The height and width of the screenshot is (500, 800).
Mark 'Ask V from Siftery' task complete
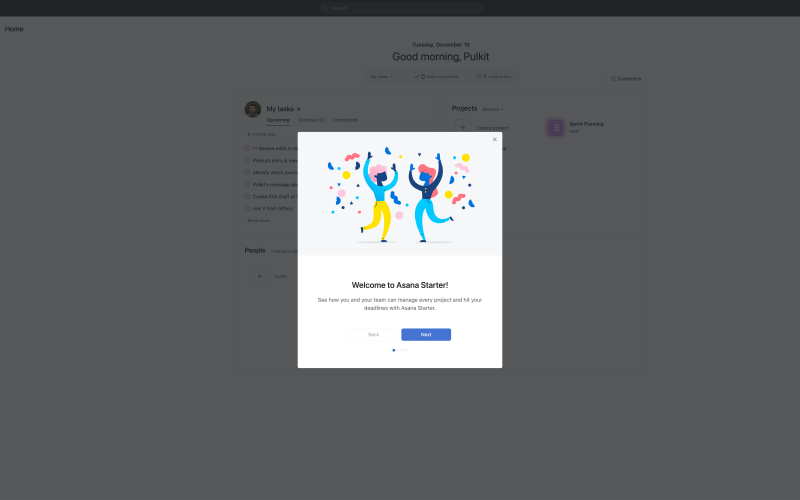coord(247,209)
